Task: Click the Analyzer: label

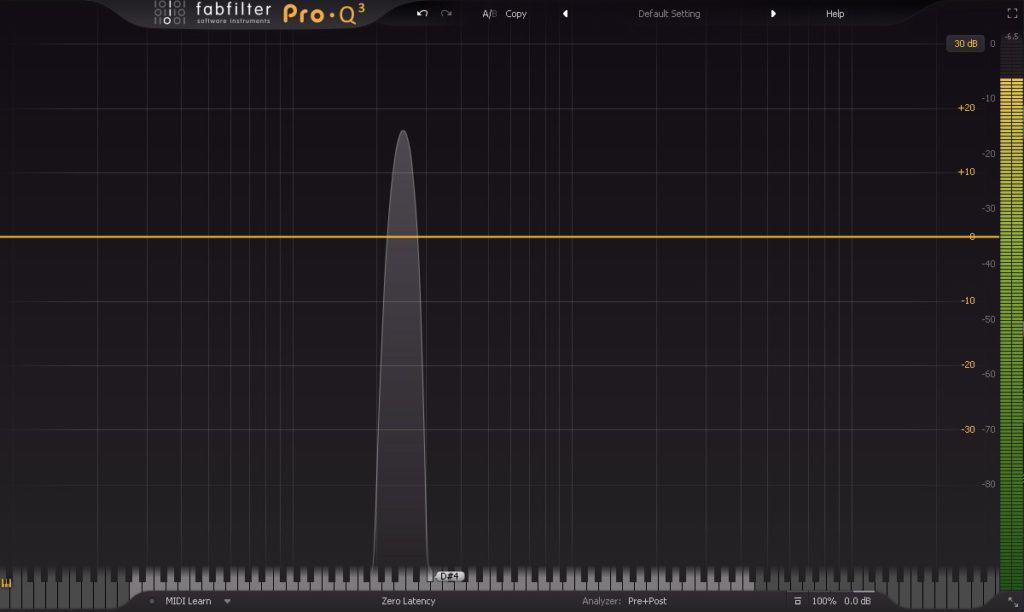Action: point(601,601)
